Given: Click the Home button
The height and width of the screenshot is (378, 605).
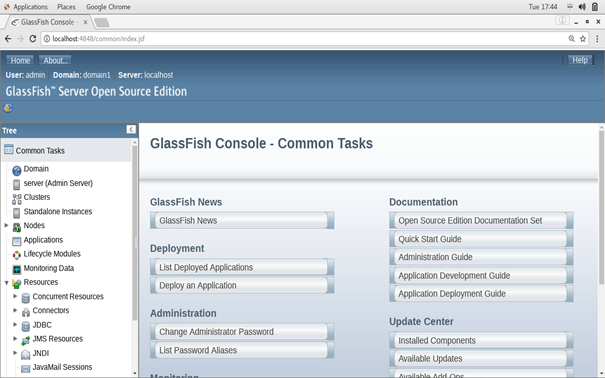Looking at the screenshot, I should [x=20, y=61].
